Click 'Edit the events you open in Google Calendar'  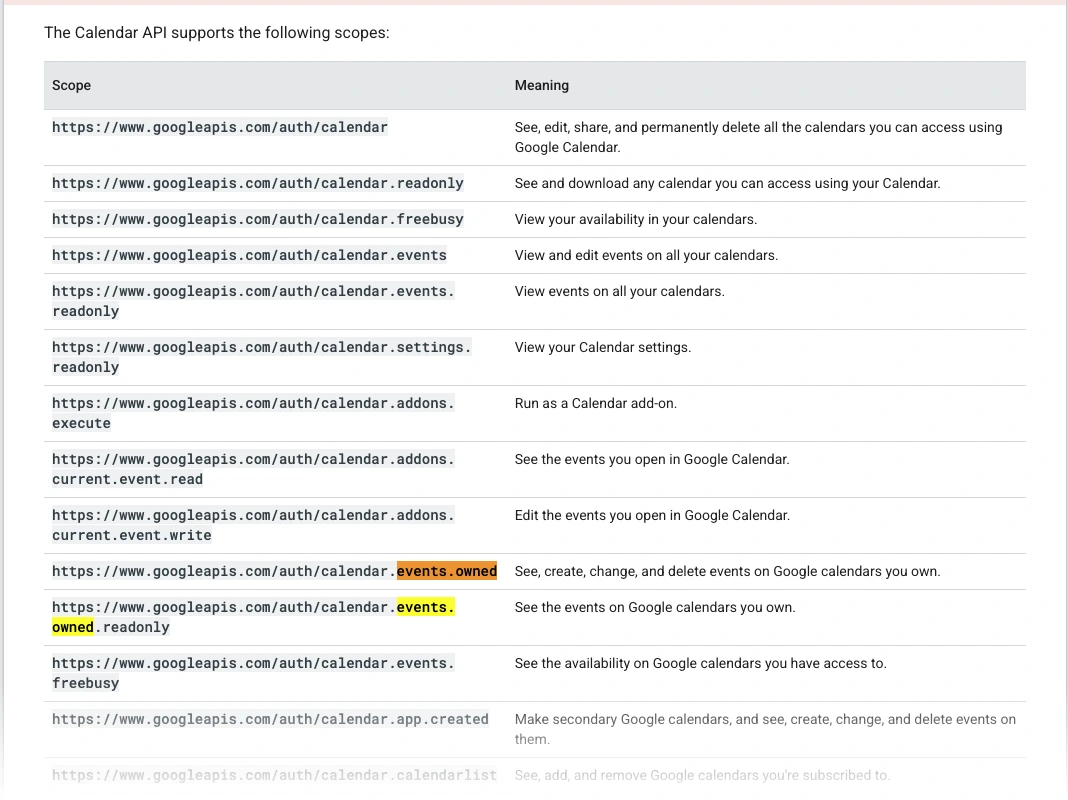tap(652, 515)
